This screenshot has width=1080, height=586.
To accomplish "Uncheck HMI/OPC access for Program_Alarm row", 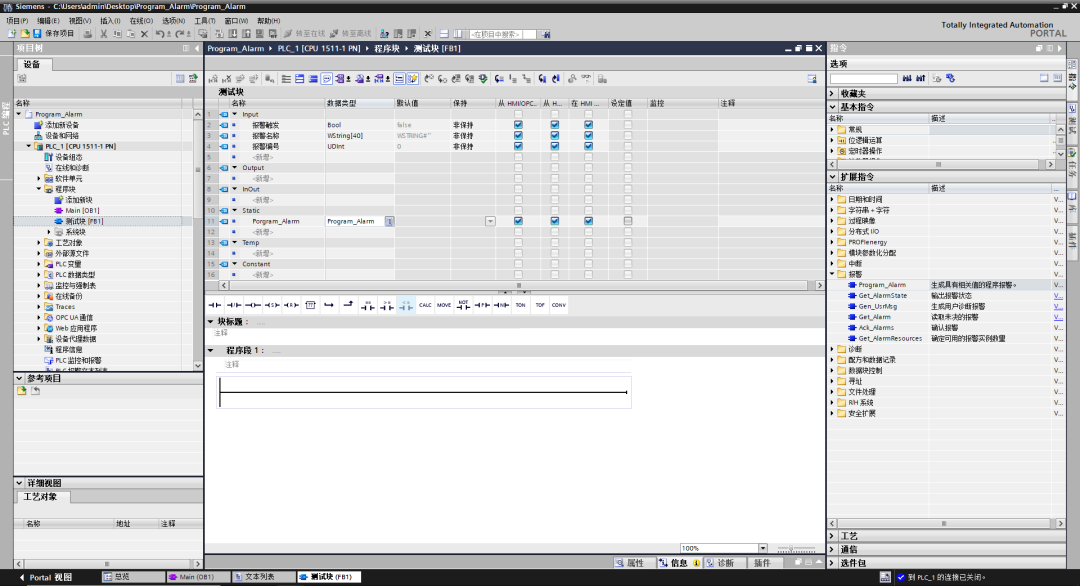I will (x=518, y=221).
